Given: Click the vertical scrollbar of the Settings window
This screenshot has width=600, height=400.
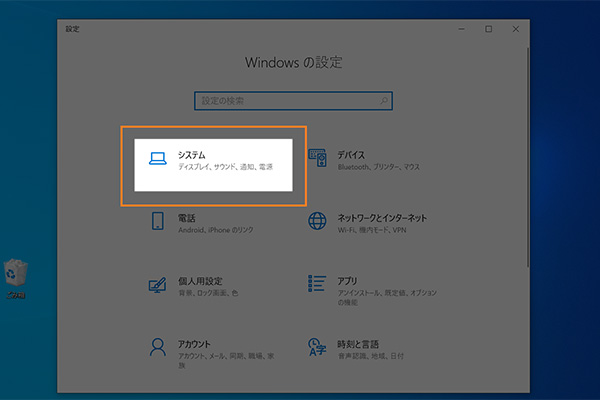Looking at the screenshot, I should [528, 157].
